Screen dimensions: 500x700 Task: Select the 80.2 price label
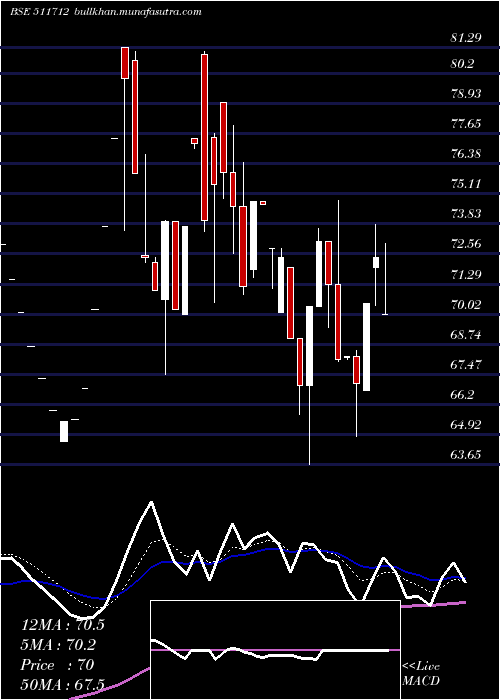(462, 64)
